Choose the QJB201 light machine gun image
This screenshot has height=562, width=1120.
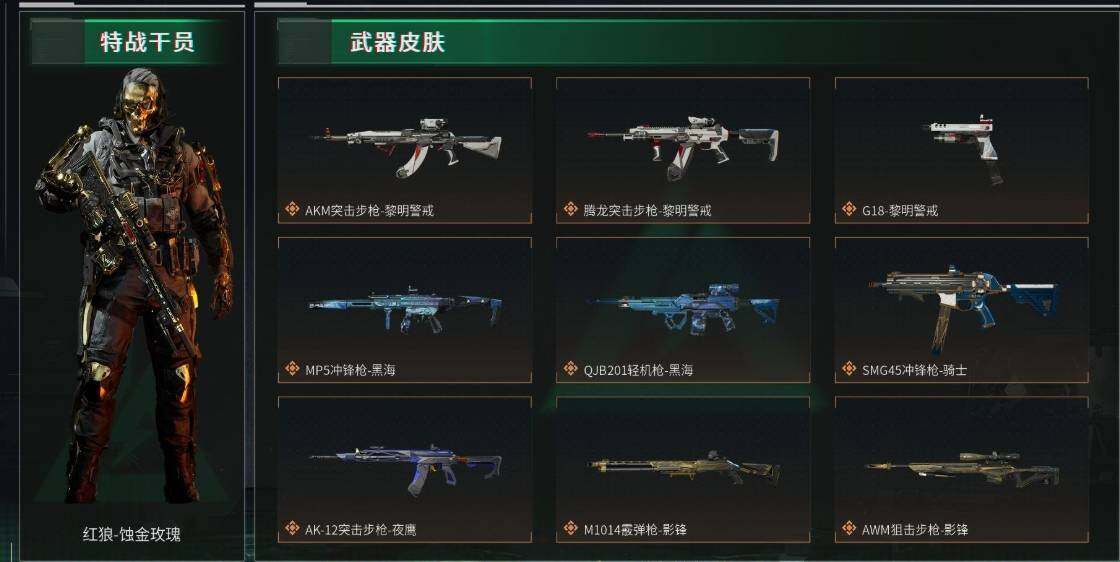(x=684, y=308)
